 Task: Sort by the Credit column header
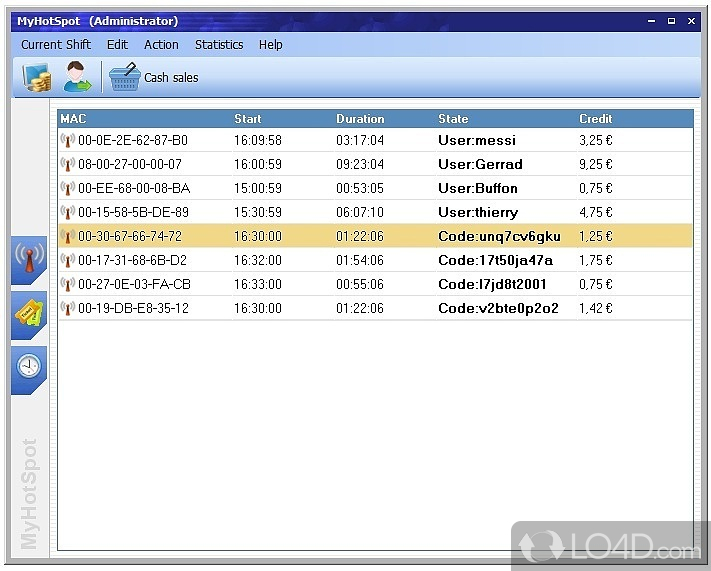pos(595,119)
